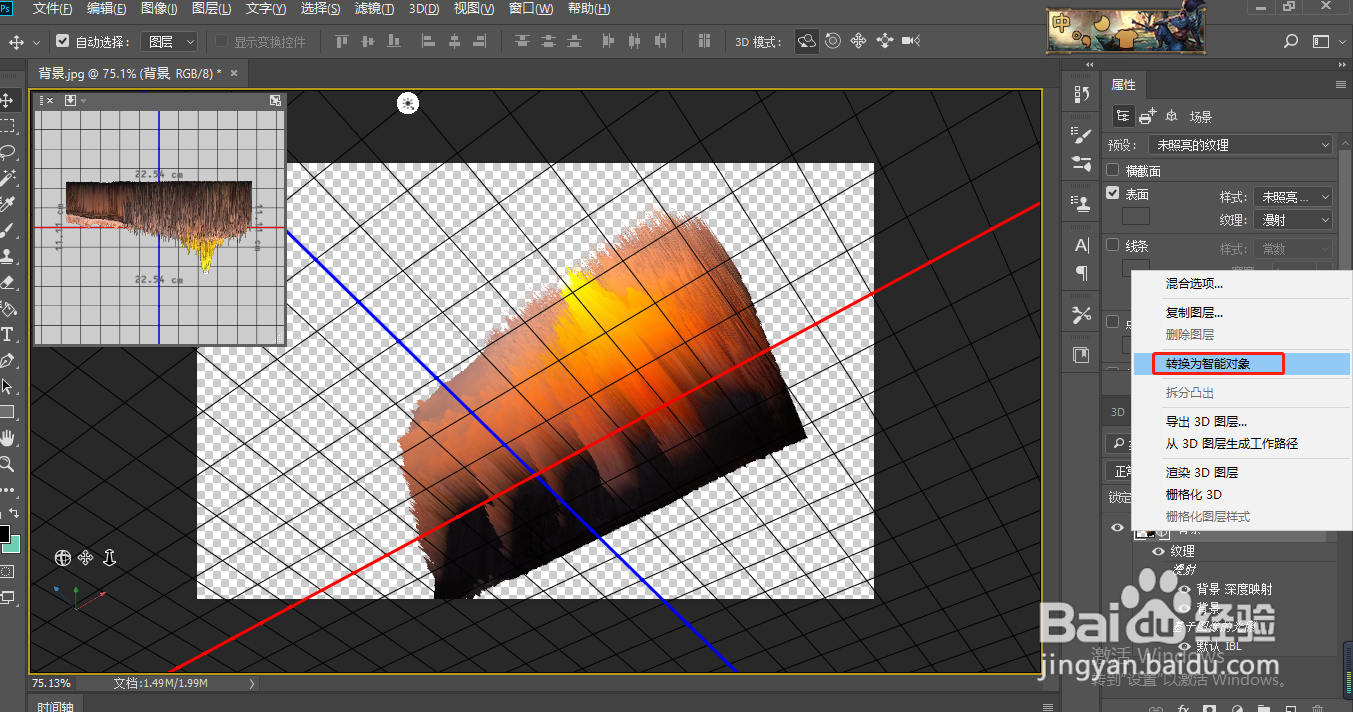1353x712 pixels.
Task: Expand the 纹理 dropdown showing 漫射
Action: point(1293,220)
